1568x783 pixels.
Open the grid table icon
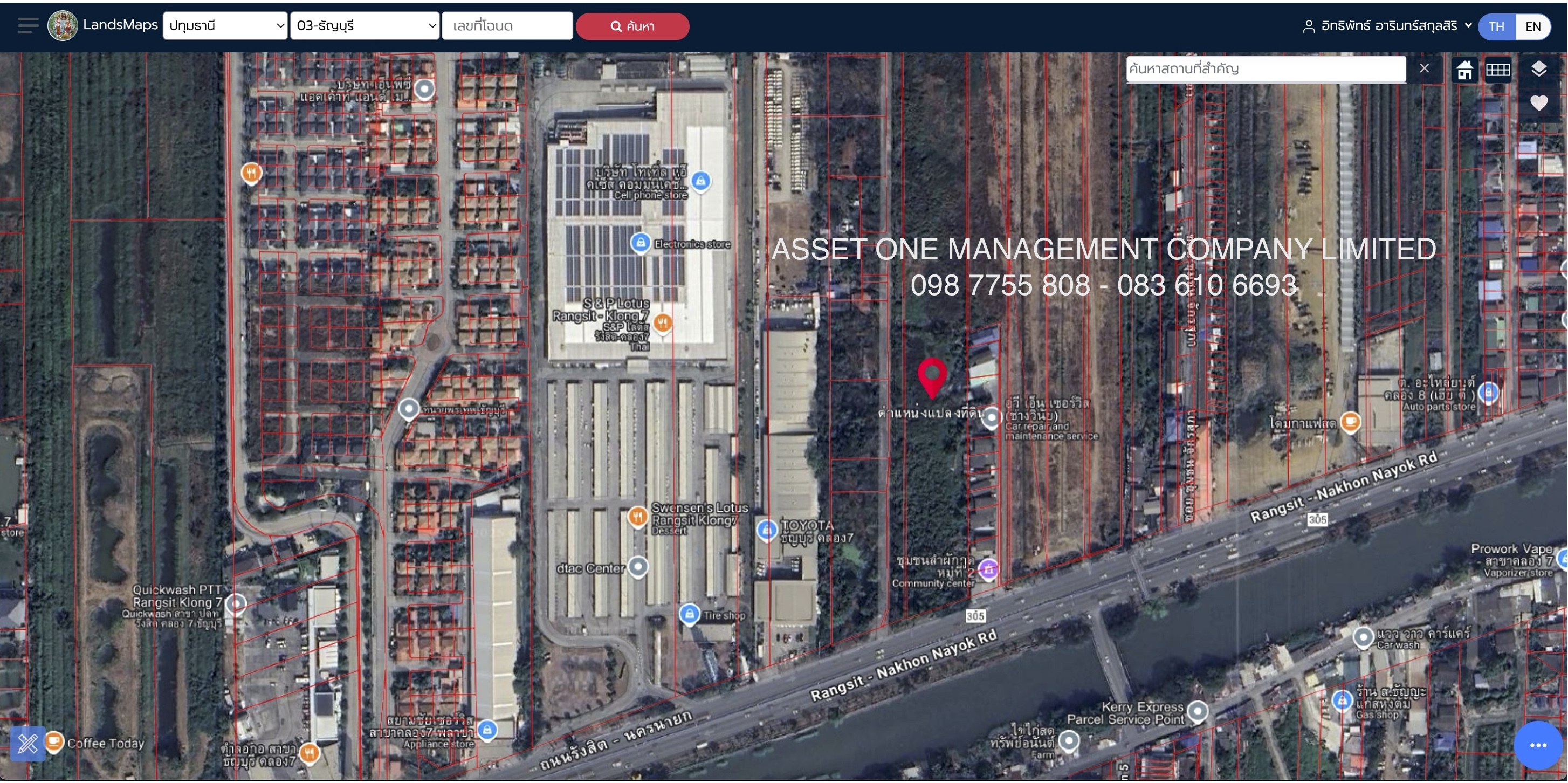coord(1497,70)
